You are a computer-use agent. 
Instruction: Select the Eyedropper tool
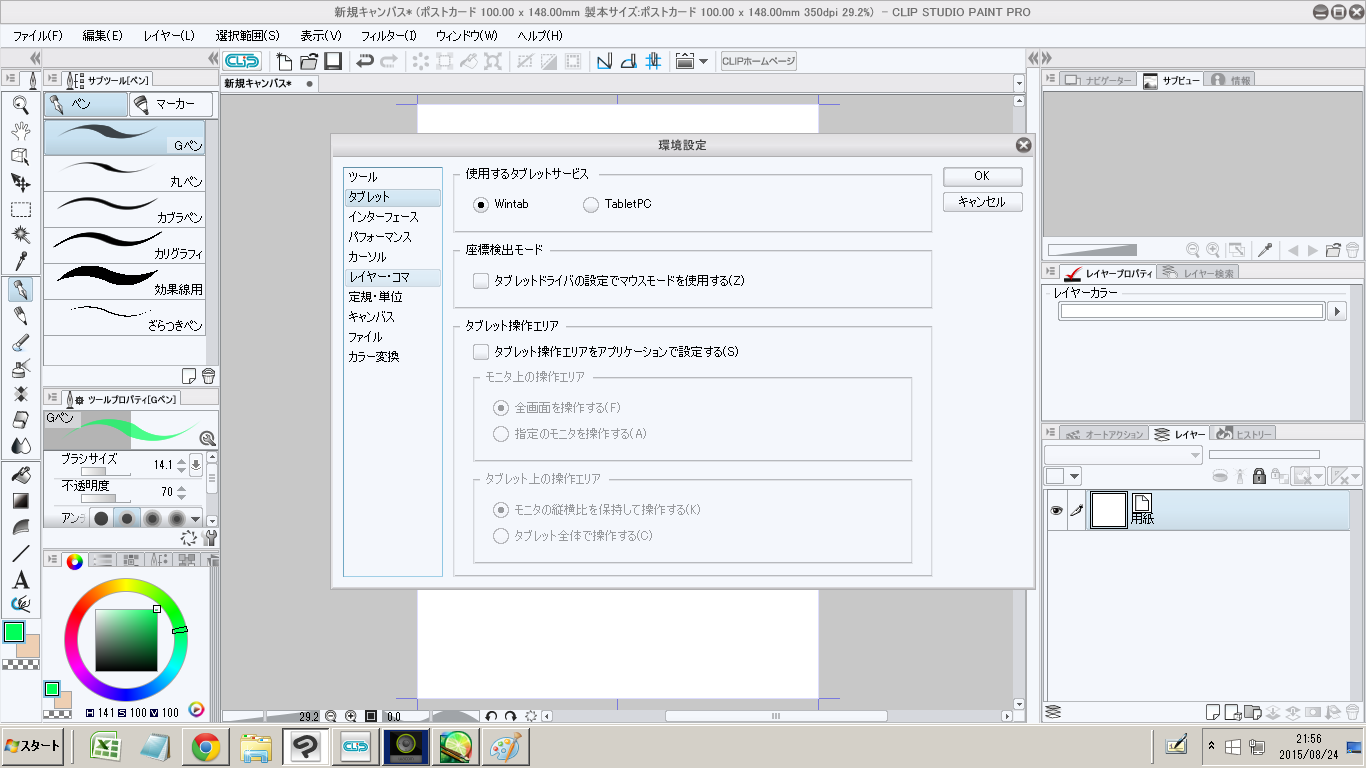[20, 262]
